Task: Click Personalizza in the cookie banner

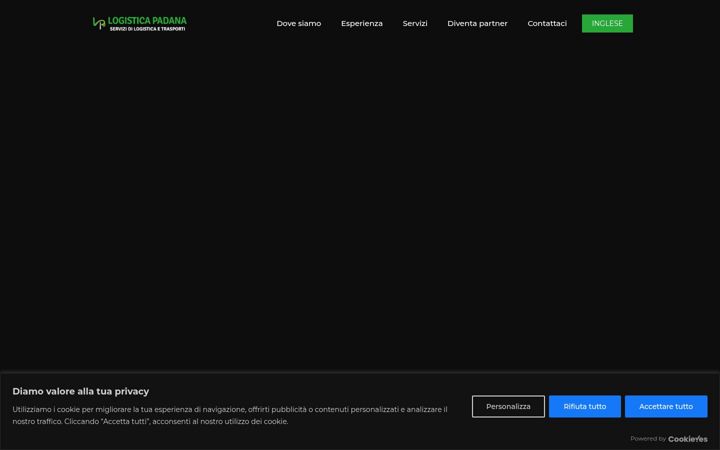Action: click(x=508, y=406)
